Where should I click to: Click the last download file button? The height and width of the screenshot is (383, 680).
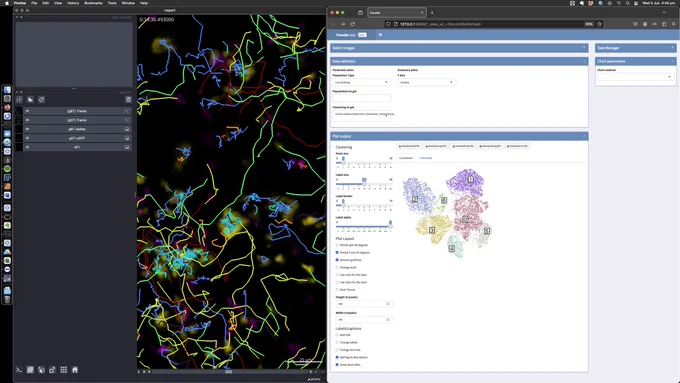point(517,146)
